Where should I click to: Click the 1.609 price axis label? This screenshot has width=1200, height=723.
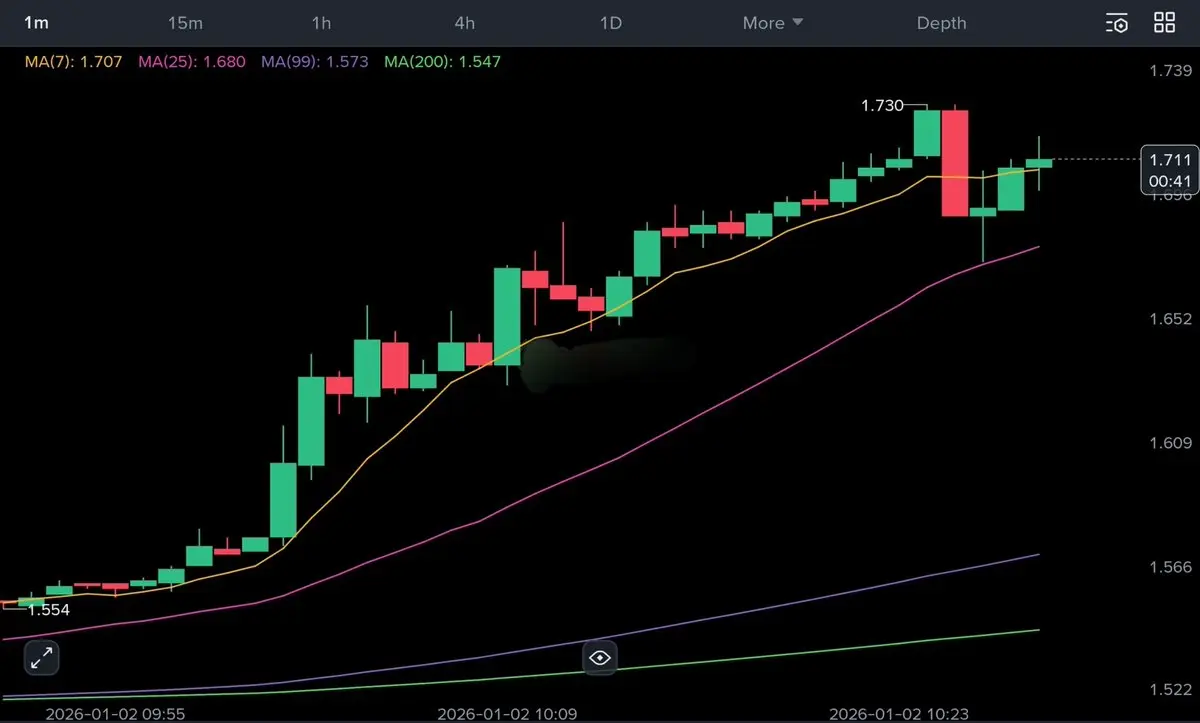[1171, 443]
